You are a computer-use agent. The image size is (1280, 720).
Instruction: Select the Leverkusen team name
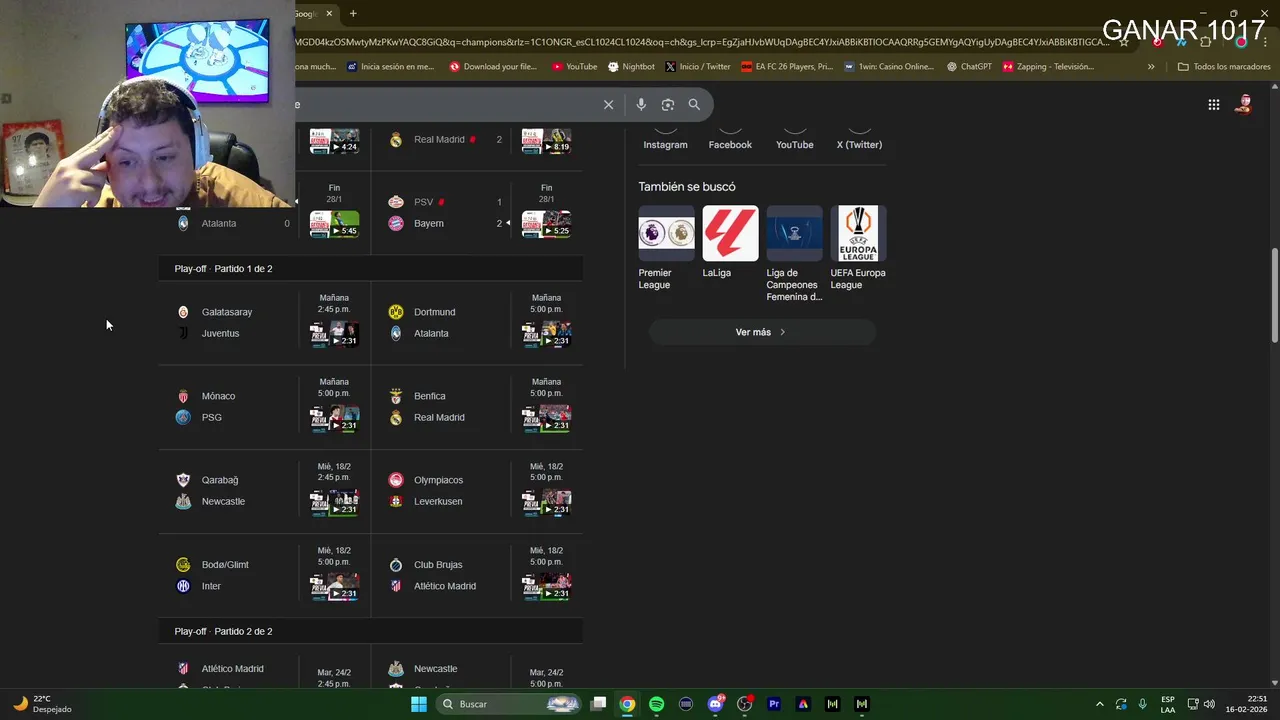(438, 502)
